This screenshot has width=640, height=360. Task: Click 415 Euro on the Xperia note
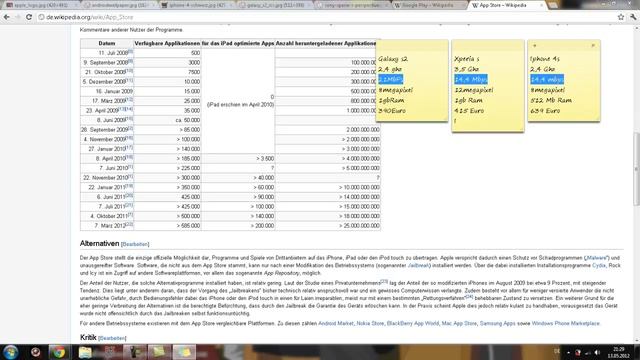tap(469, 111)
